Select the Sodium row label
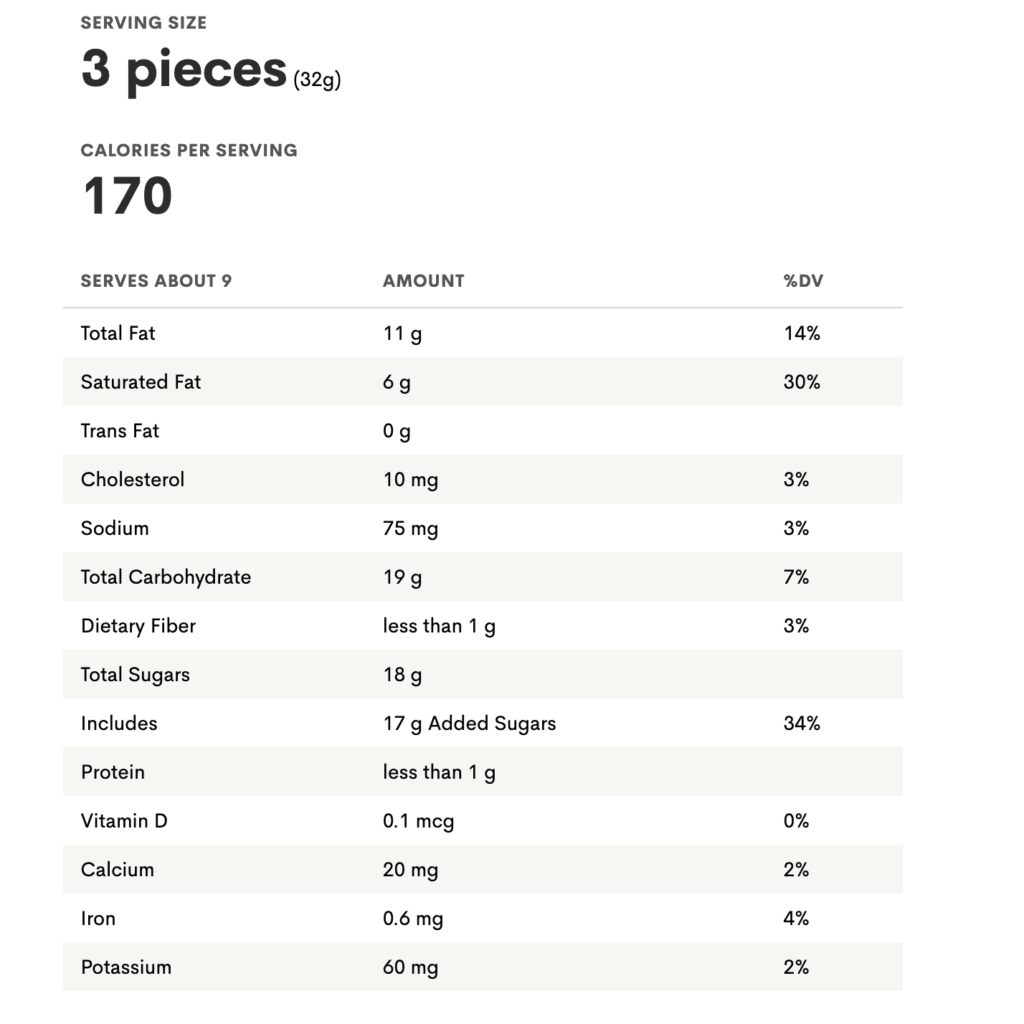 pyautogui.click(x=115, y=528)
